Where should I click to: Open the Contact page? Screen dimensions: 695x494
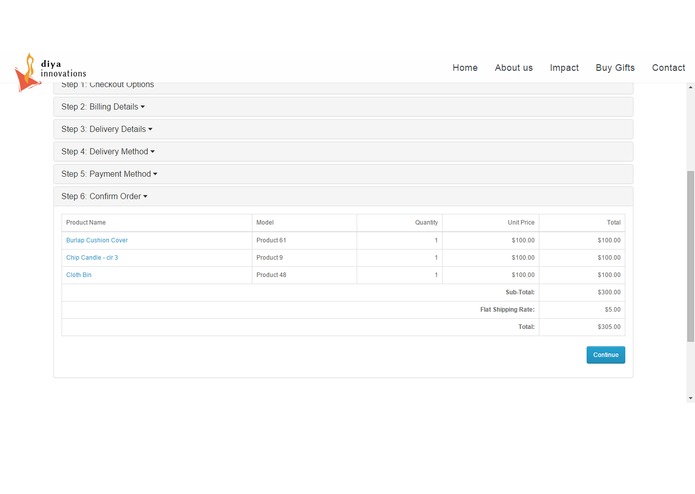(x=668, y=68)
